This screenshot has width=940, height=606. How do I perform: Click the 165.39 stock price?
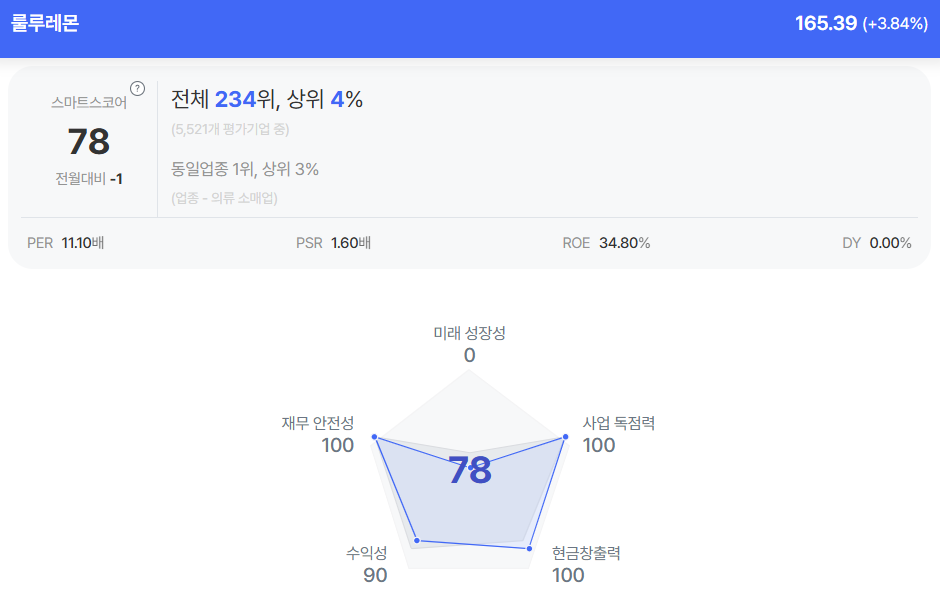[x=825, y=23]
